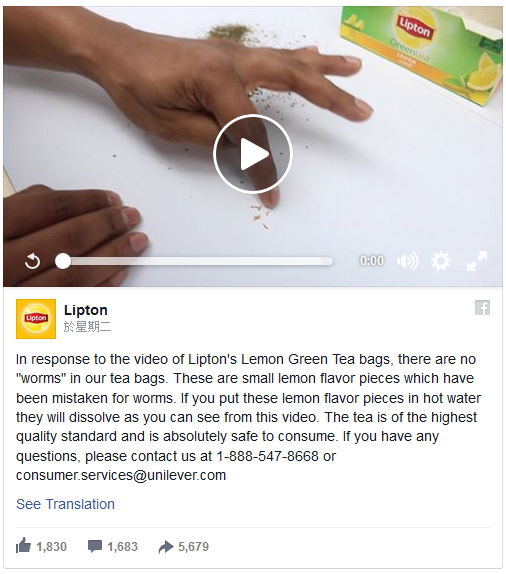Open the Lipton profile picture
This screenshot has height=574, width=506.
click(x=36, y=319)
